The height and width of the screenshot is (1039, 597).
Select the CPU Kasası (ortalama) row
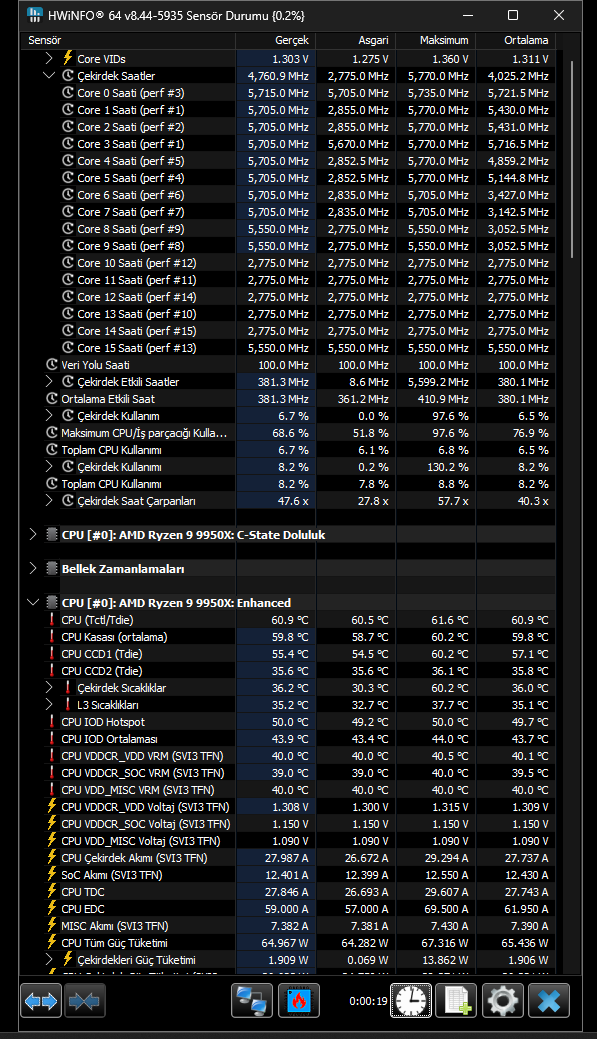[289, 637]
